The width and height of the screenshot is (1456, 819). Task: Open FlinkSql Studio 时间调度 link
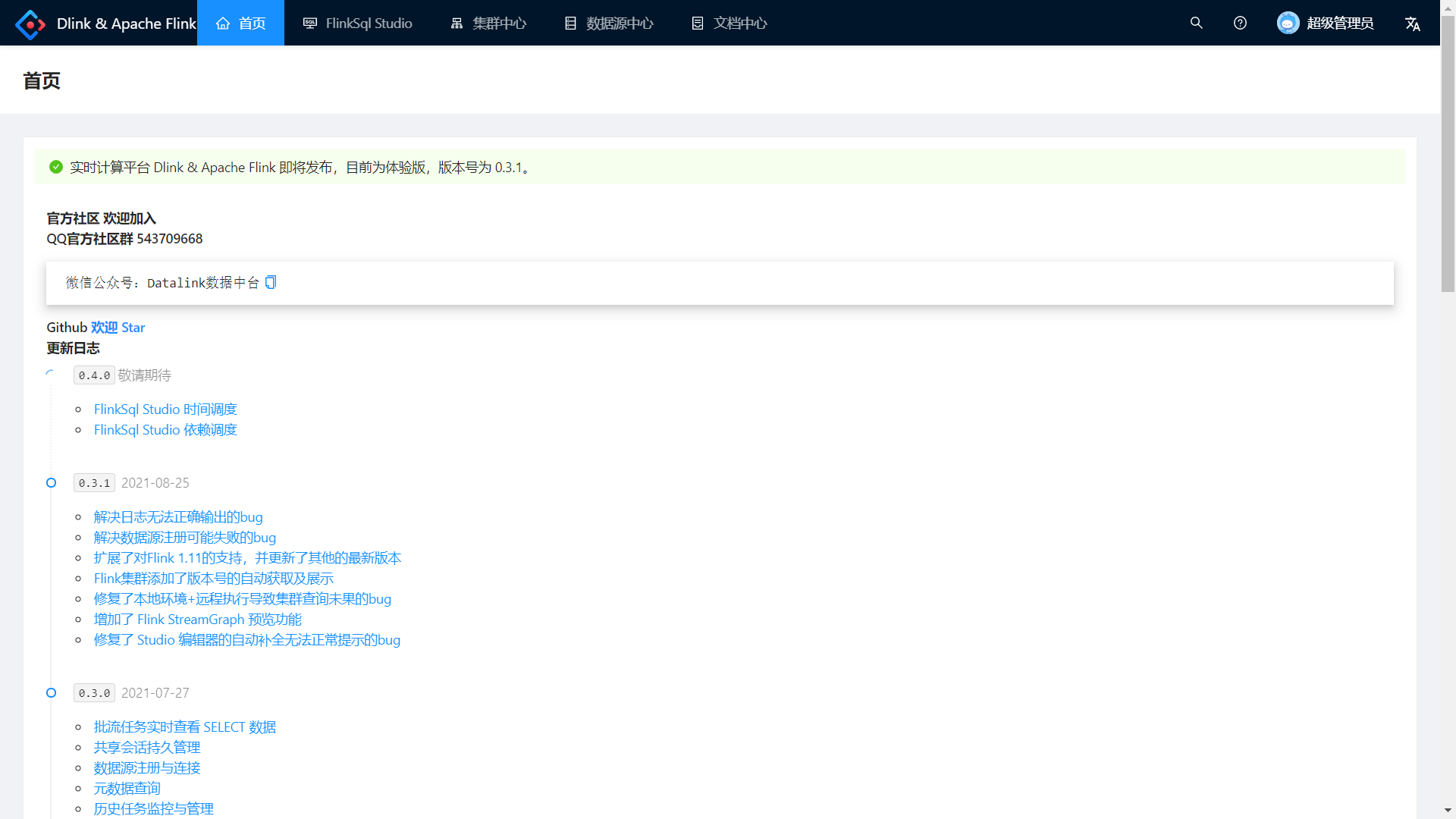(165, 409)
